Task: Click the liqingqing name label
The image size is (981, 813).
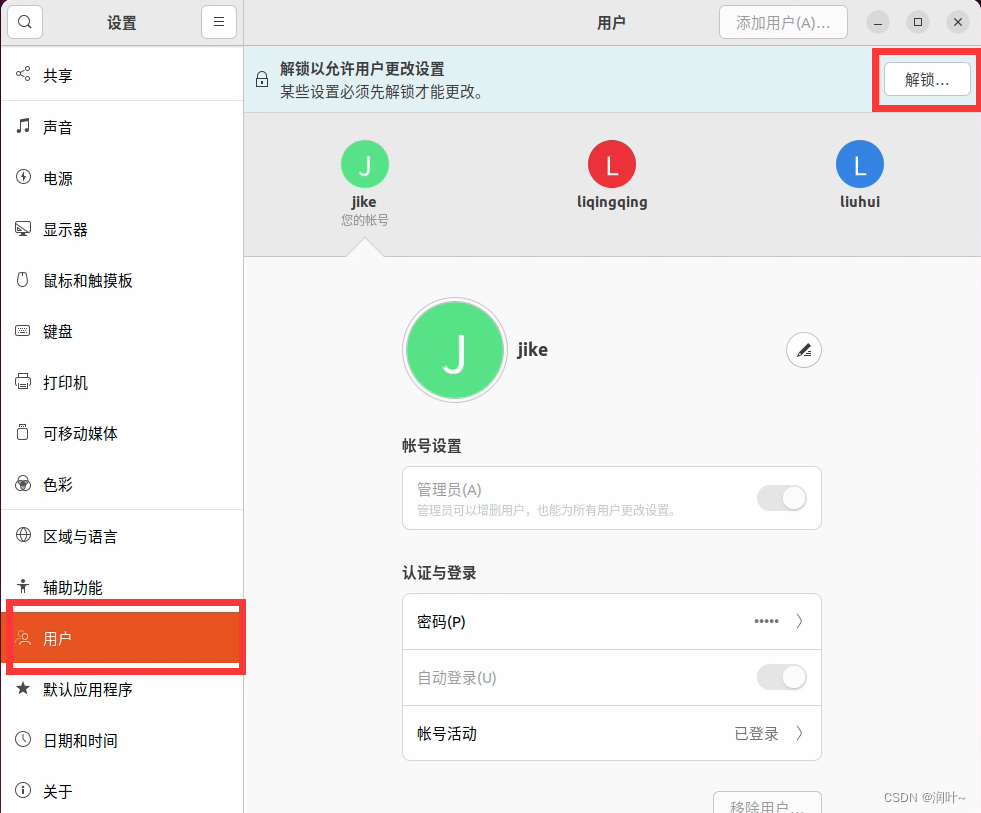Action: tap(612, 202)
